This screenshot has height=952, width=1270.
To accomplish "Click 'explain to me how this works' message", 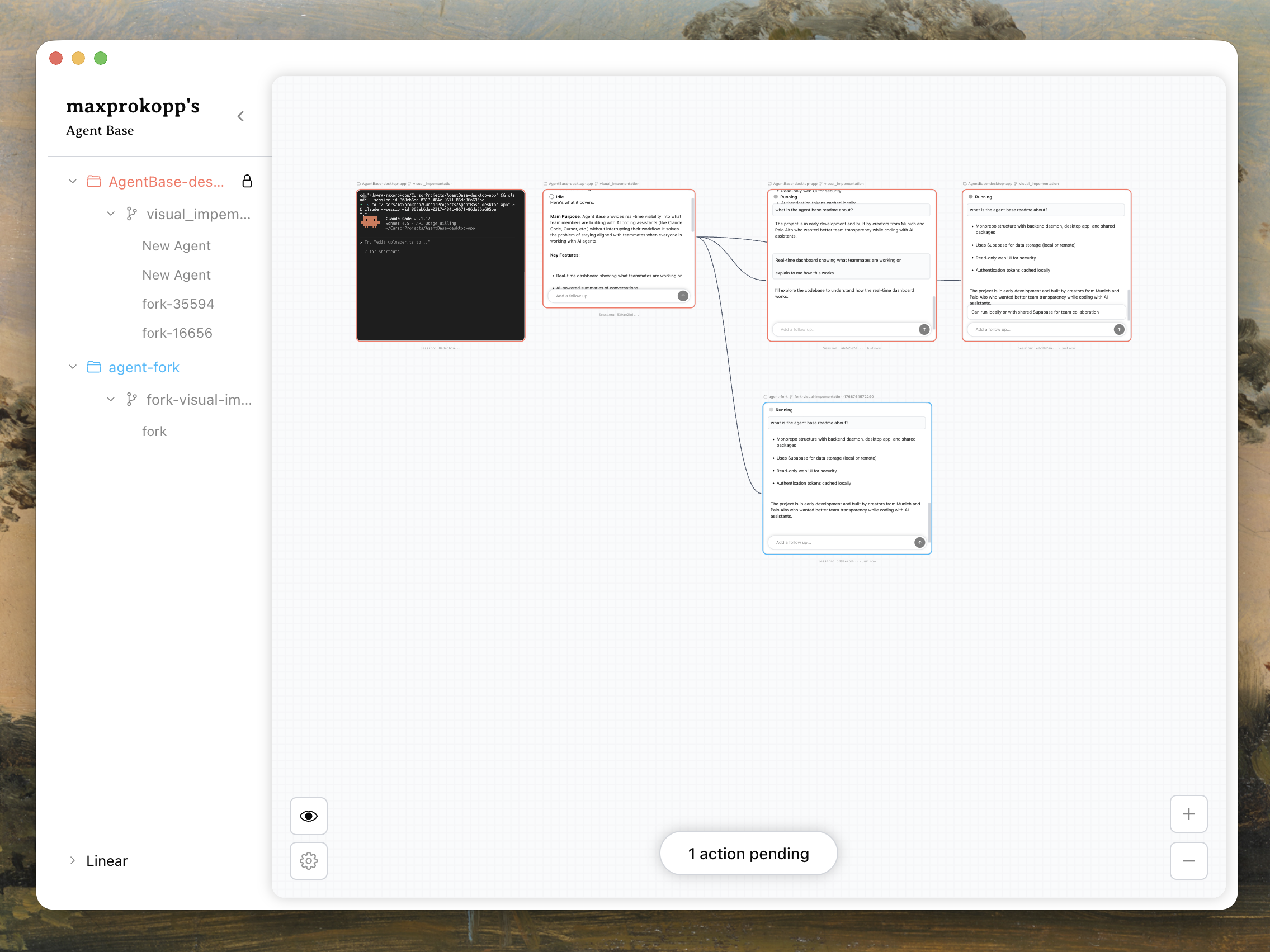I will tap(804, 273).
